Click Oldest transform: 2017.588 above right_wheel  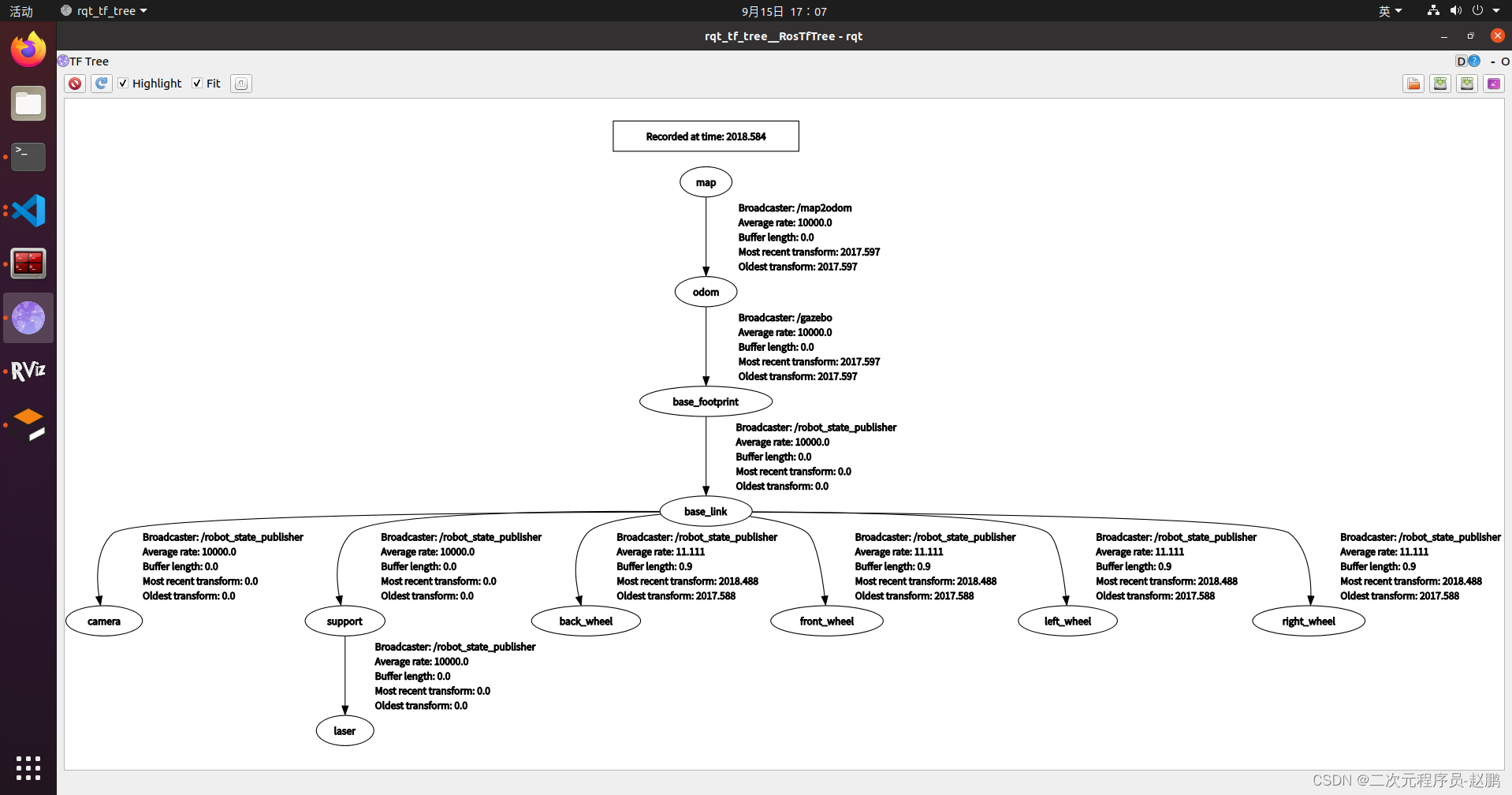click(1399, 596)
